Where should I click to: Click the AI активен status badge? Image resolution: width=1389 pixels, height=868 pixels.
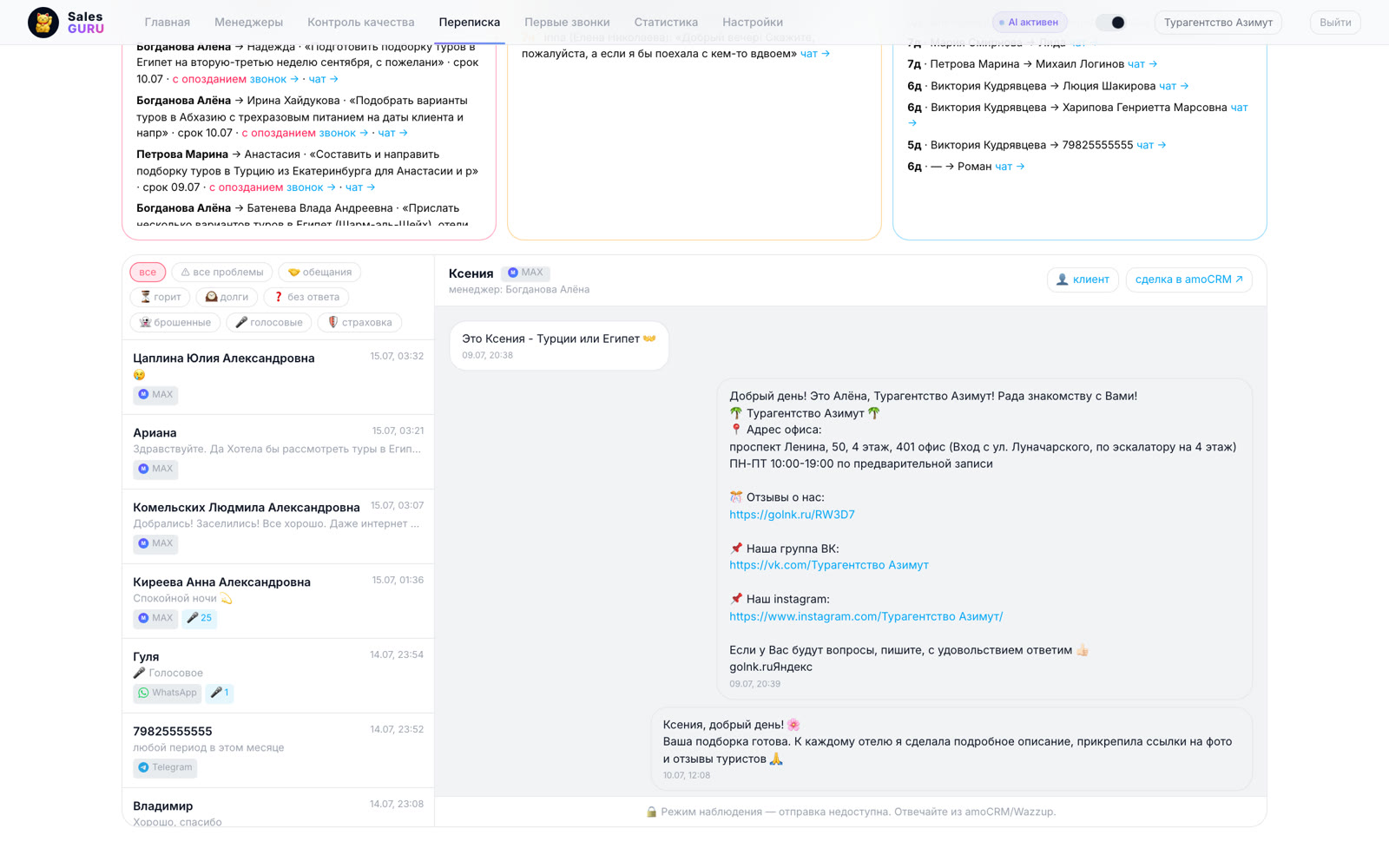point(1030,23)
